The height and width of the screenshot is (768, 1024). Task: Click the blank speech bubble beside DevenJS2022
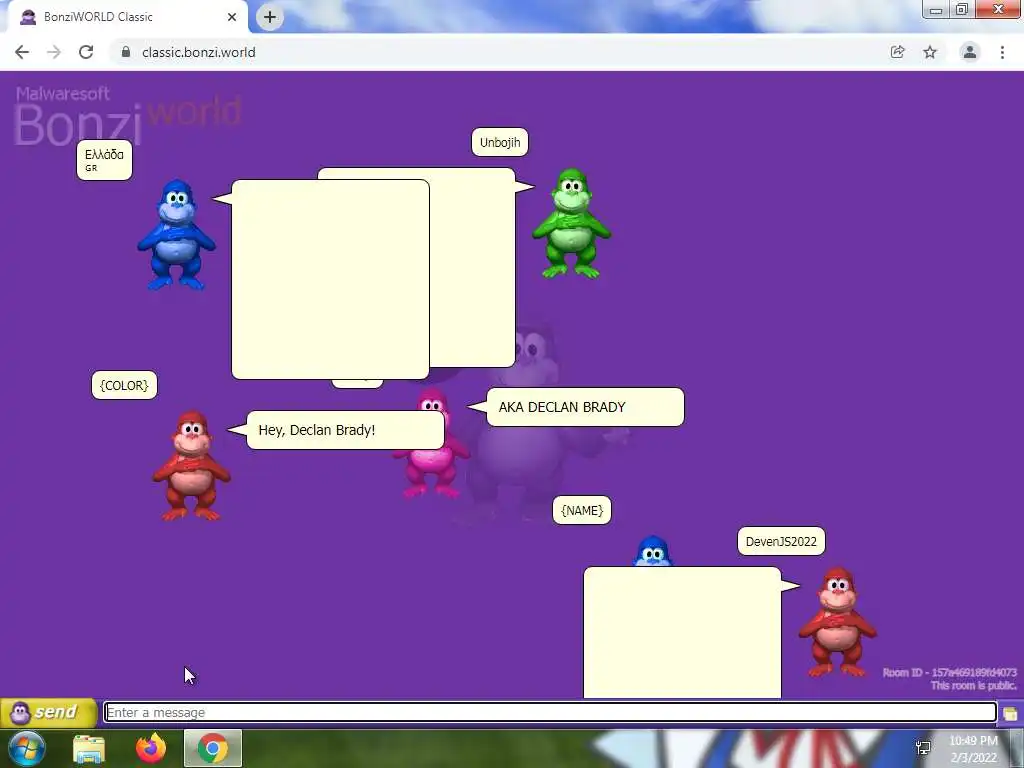[682, 632]
